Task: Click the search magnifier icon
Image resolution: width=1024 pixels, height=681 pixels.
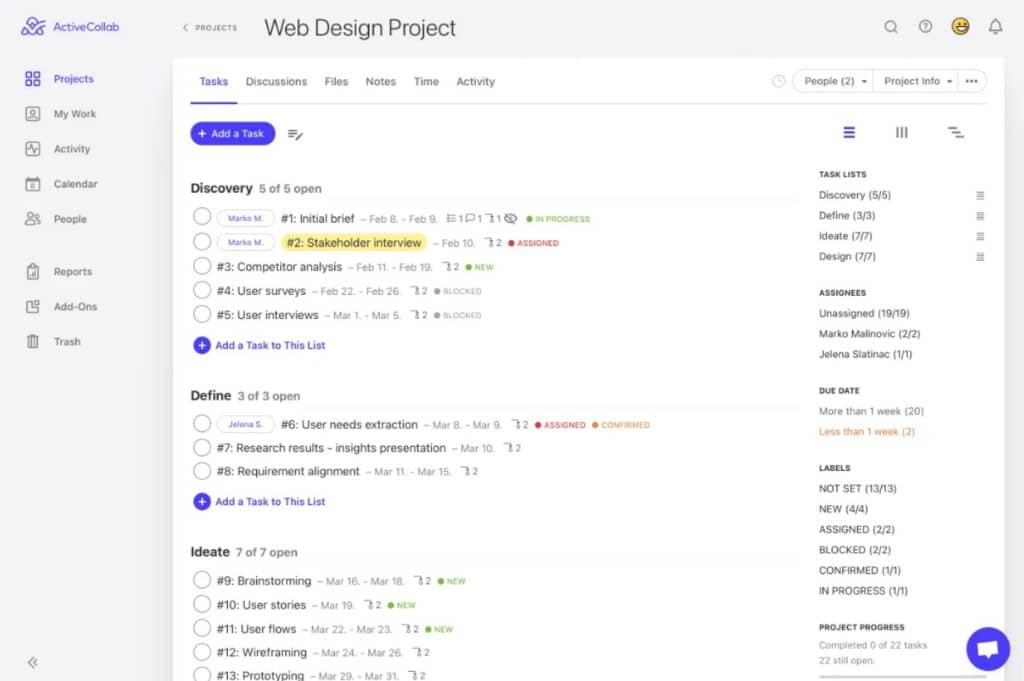Action: (891, 27)
